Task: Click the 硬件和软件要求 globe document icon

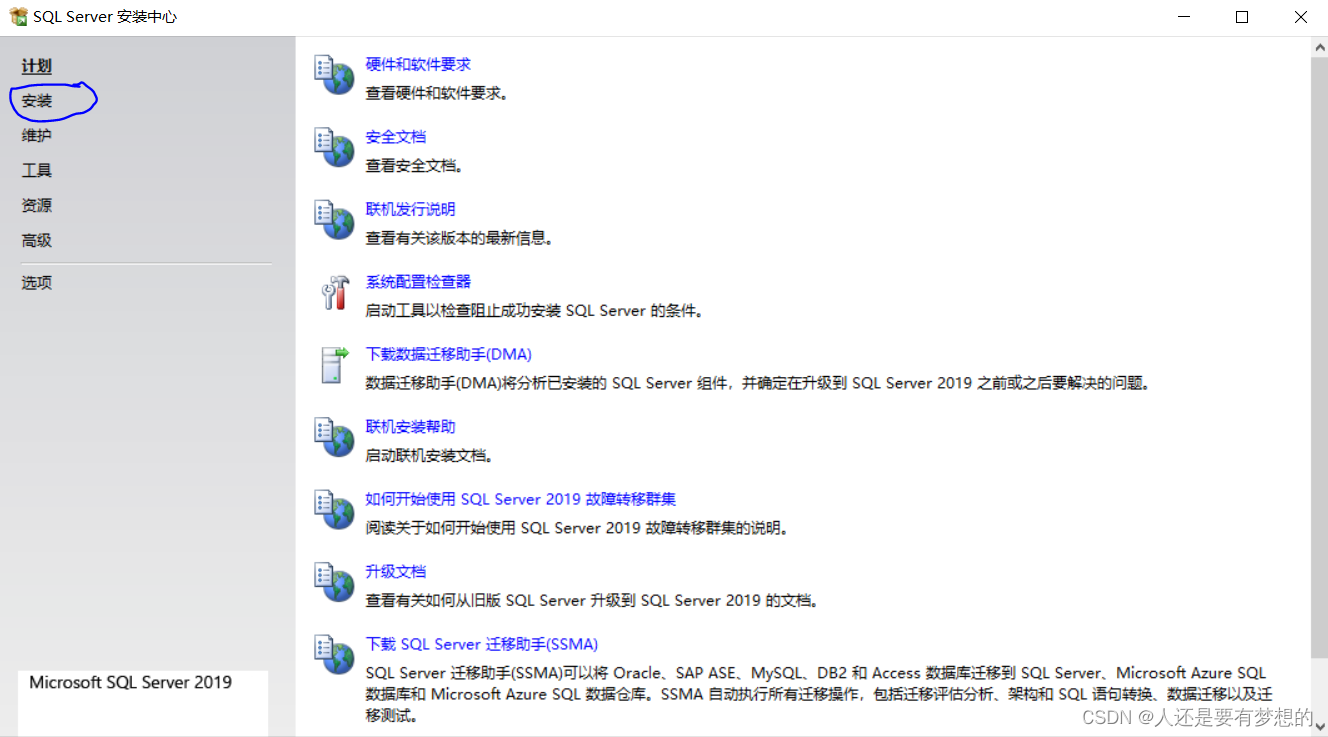Action: (333, 74)
